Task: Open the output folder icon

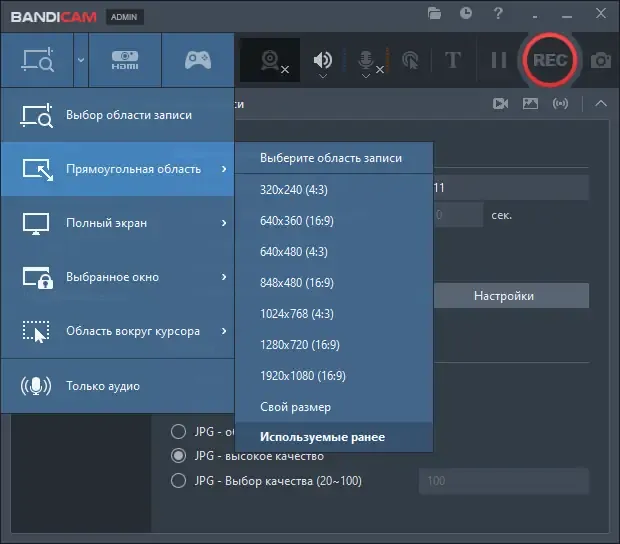Action: pos(434,14)
